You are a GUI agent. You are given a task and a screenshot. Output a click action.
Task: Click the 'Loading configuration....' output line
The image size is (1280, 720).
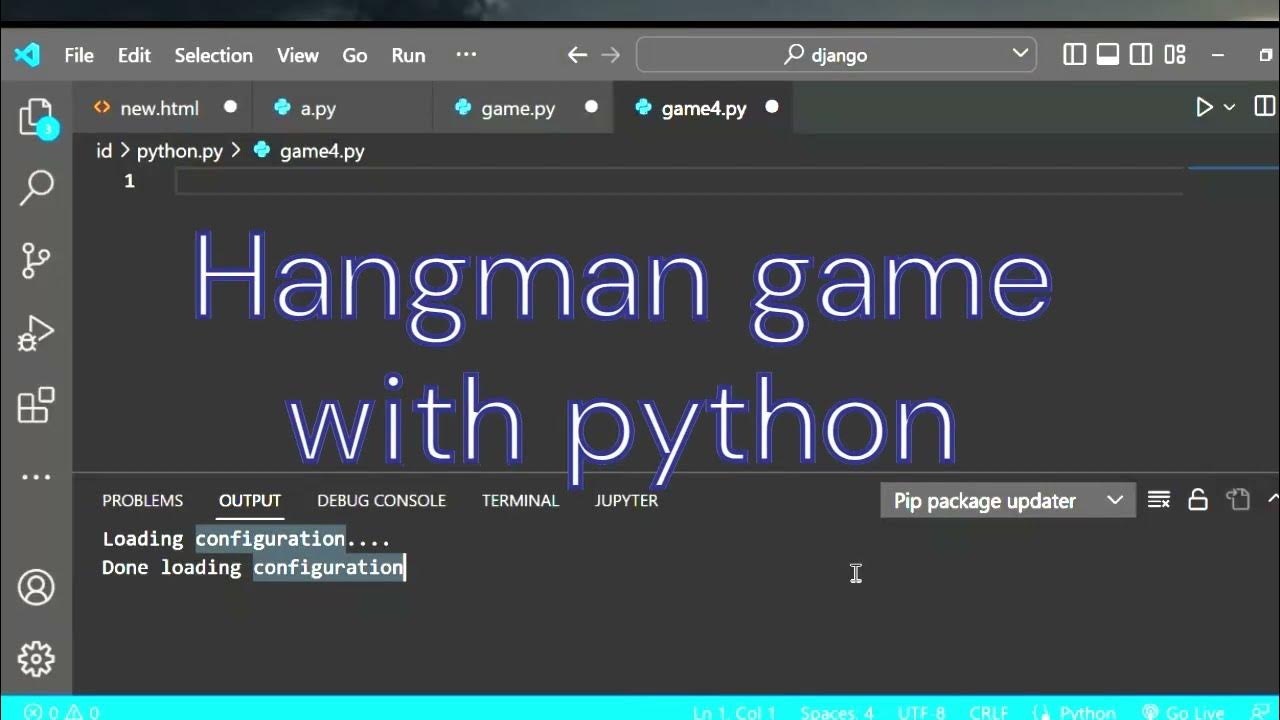pyautogui.click(x=246, y=539)
